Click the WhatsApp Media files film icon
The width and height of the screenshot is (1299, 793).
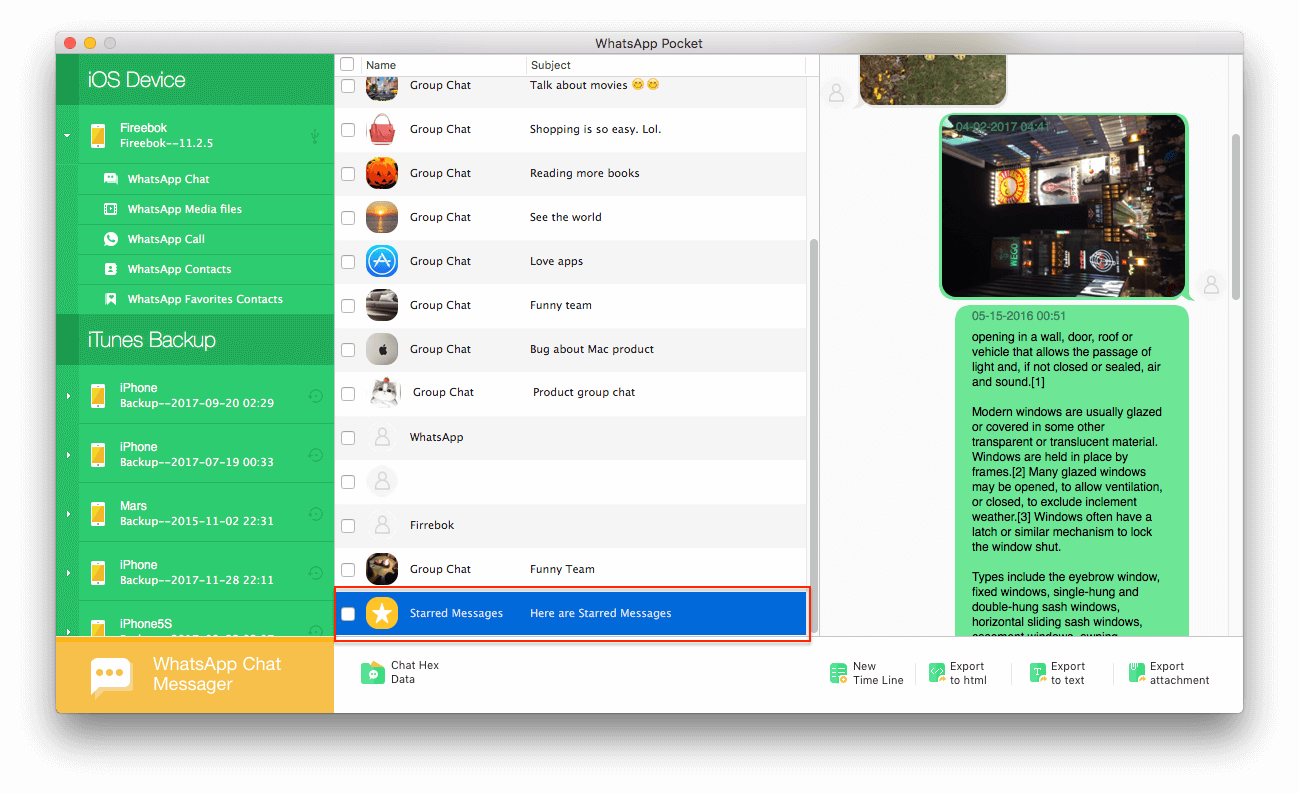pyautogui.click(x=110, y=209)
